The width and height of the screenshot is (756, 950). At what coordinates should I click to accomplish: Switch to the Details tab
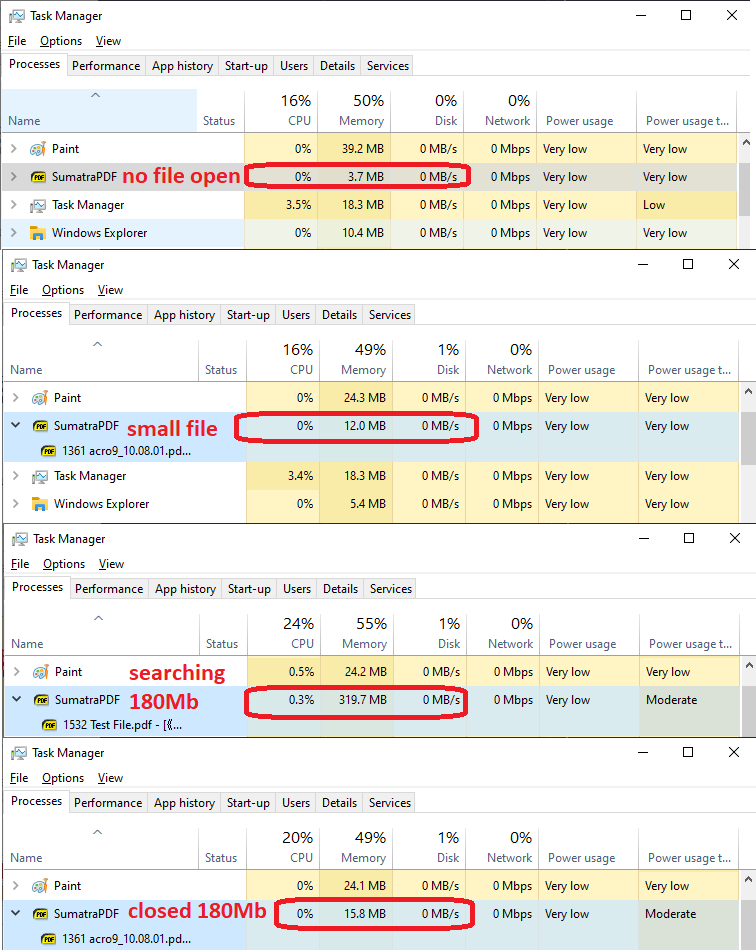point(337,65)
